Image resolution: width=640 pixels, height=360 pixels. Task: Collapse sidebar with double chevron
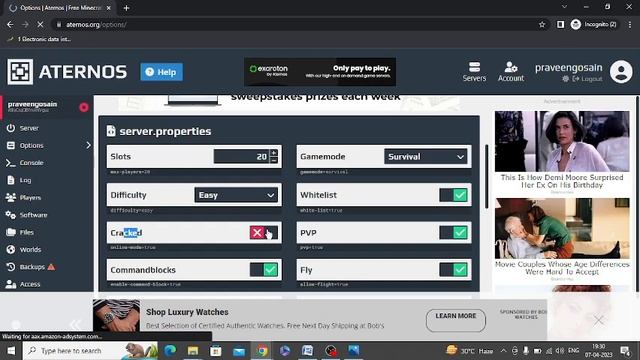[x=75, y=325]
